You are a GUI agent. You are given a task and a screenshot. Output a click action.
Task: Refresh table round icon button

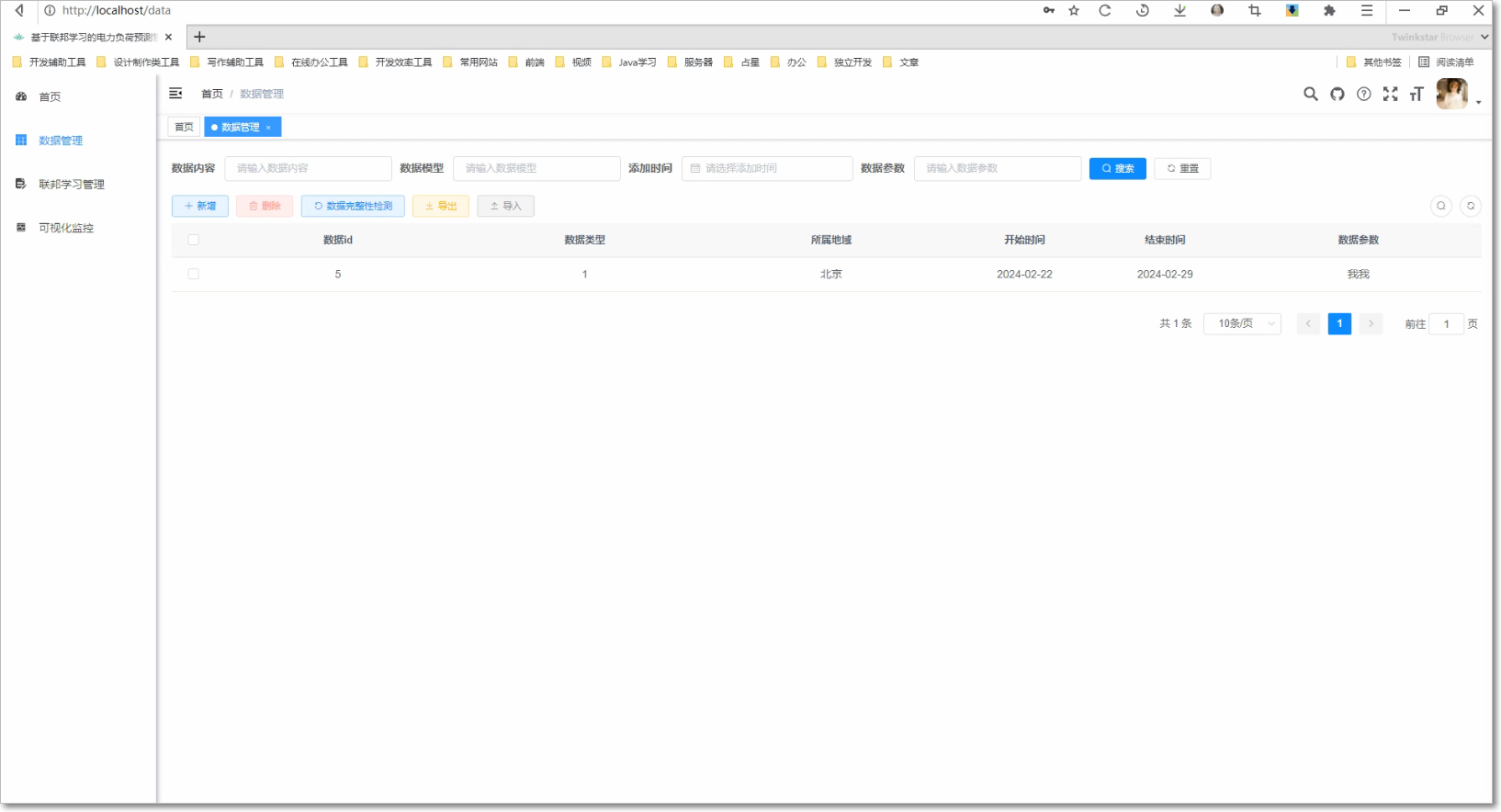coord(1471,206)
